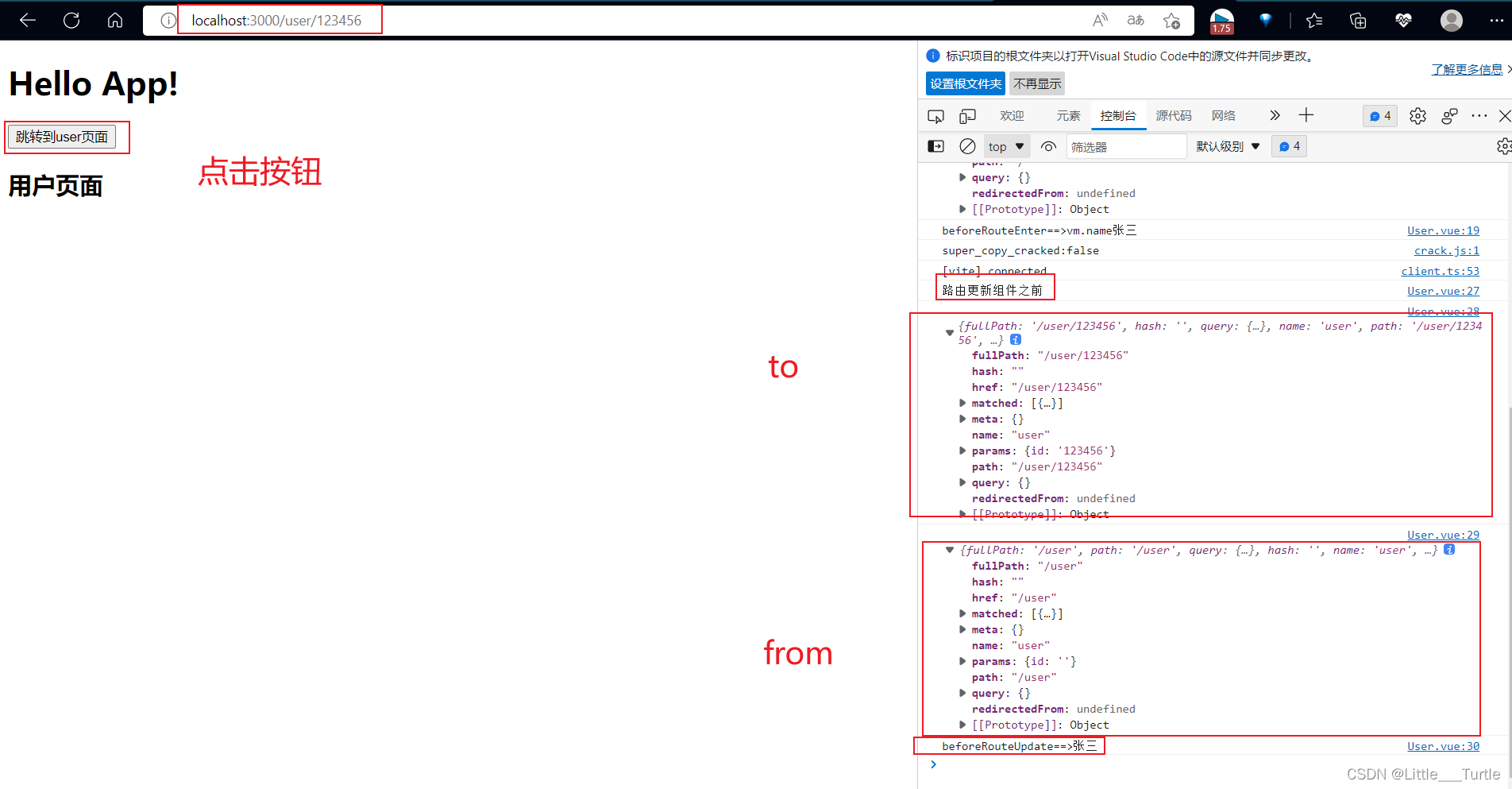Screen dimensions: 1512x789
Task: Open the 网络 tab
Action: click(1224, 116)
